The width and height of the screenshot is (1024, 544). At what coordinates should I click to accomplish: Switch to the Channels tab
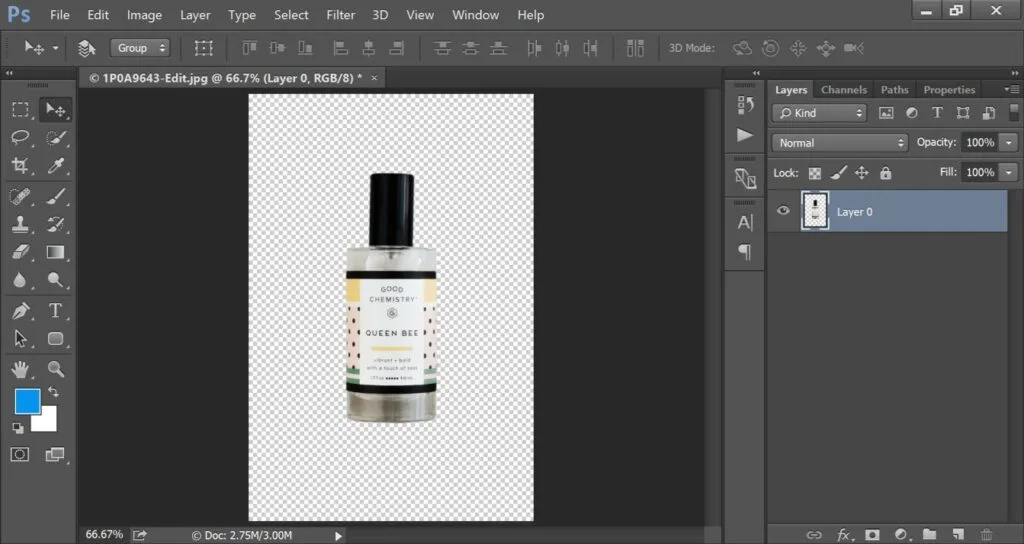tap(844, 89)
